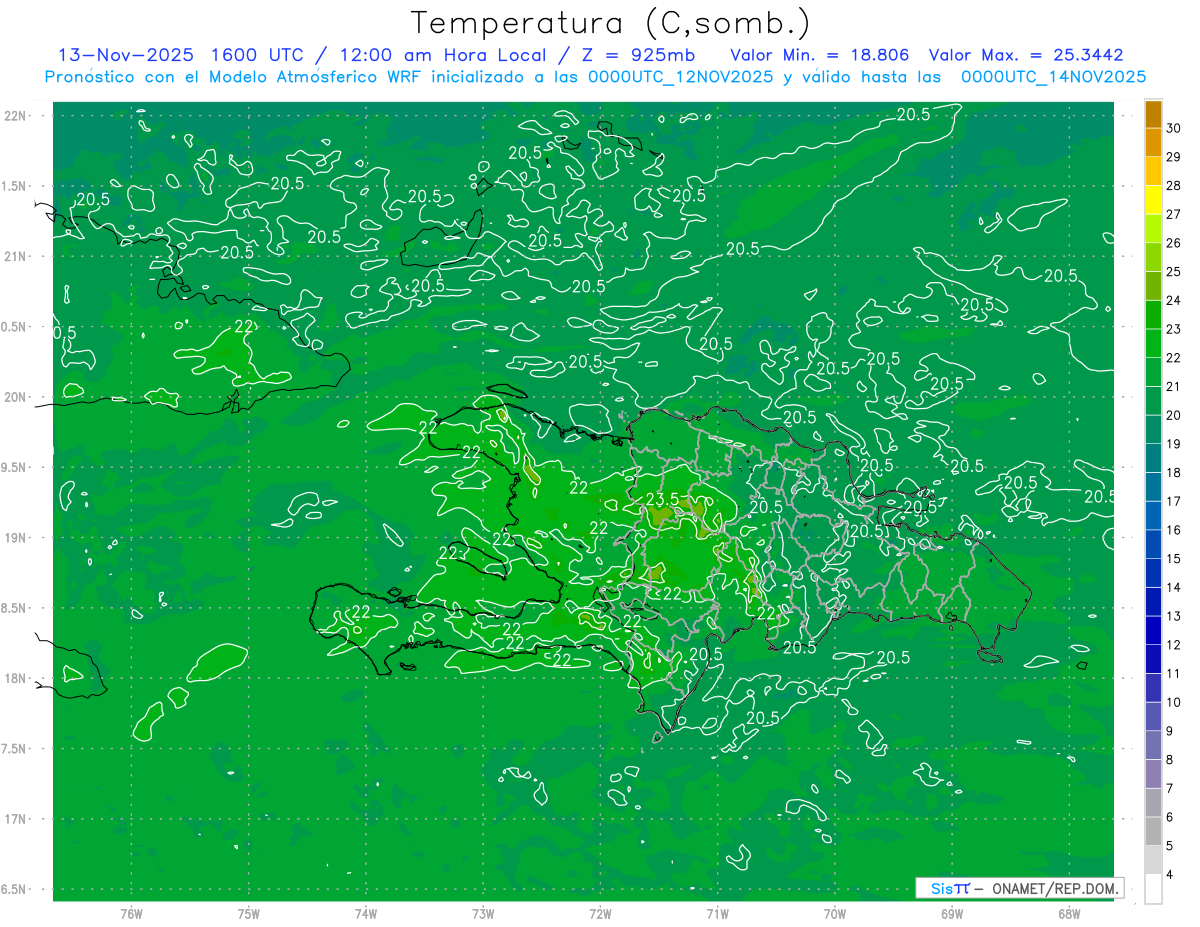Click the purple legend swatch between 7 and 8
Screen dimensions: 1200x927
pyautogui.click(x=1153, y=774)
